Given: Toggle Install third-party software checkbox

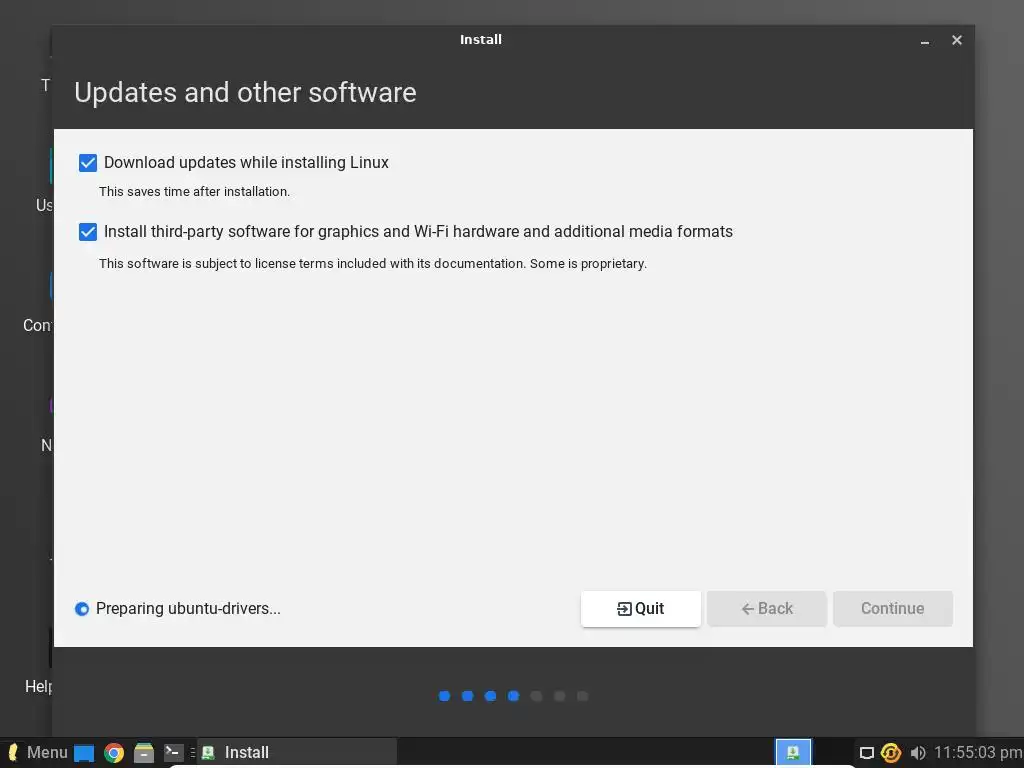Looking at the screenshot, I should click(x=88, y=232).
